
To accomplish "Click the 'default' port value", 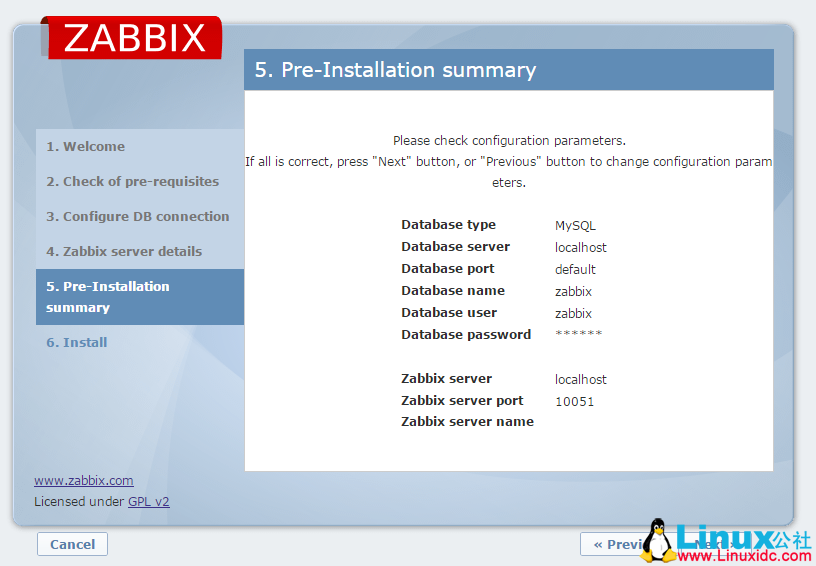I will (575, 269).
